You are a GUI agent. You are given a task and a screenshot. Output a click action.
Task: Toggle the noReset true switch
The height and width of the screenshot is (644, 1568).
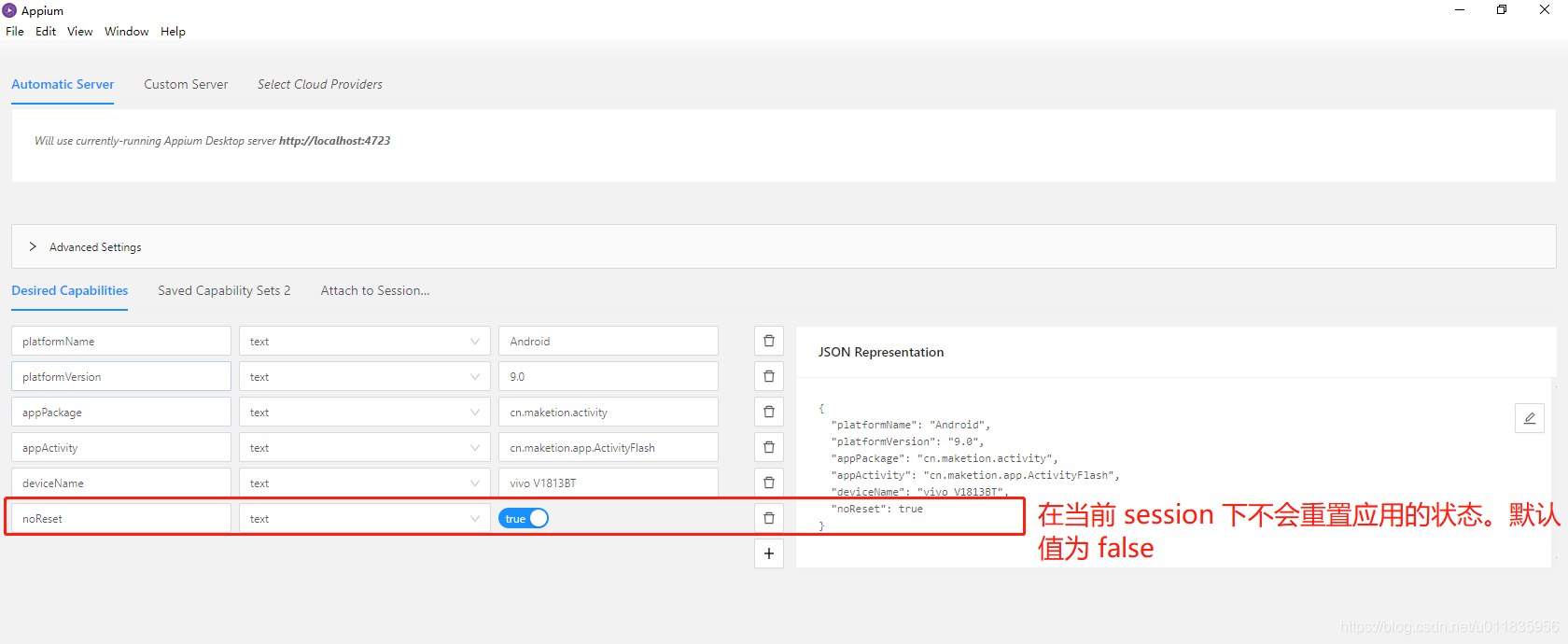point(524,518)
